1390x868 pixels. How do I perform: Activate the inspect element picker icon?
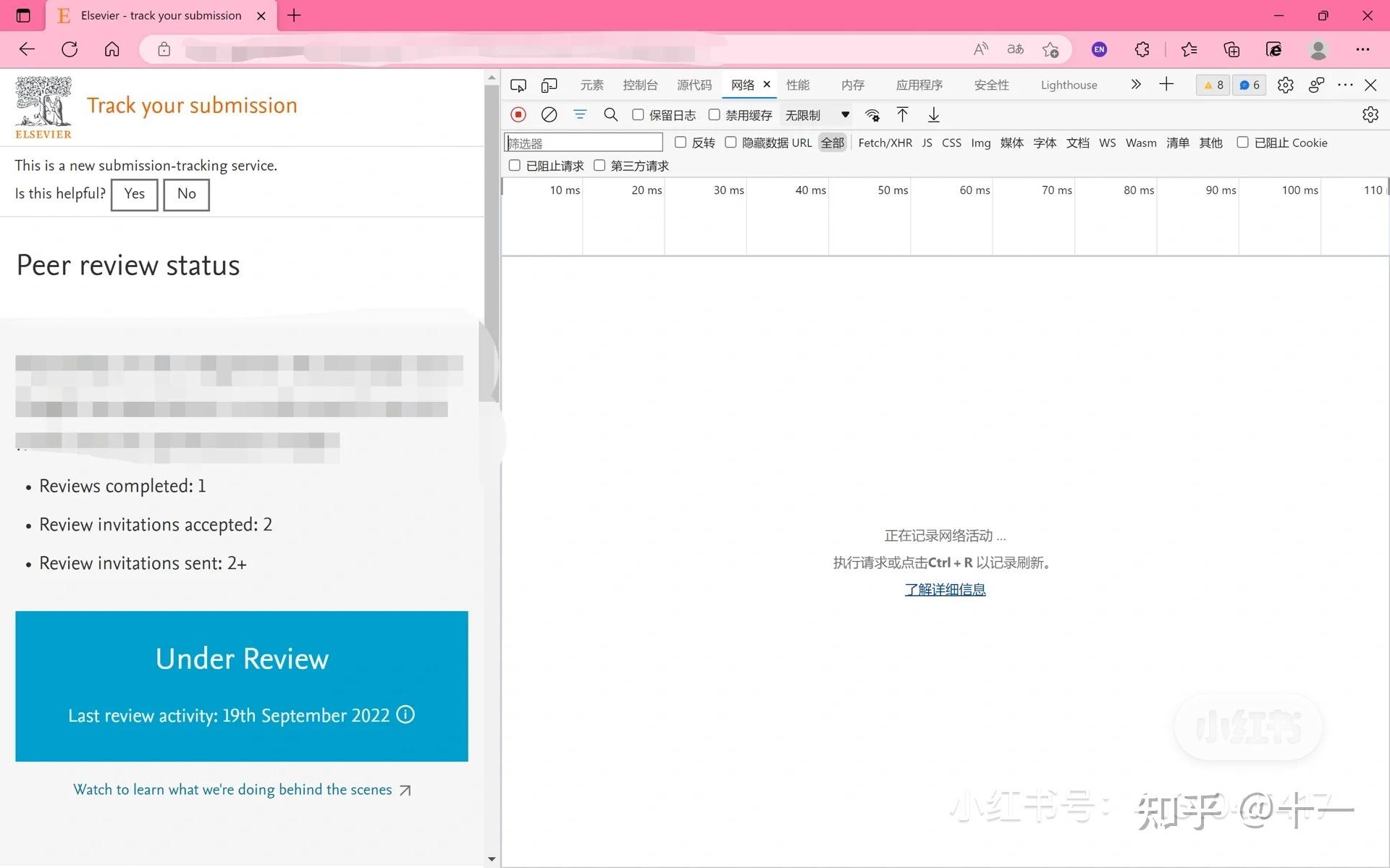pos(518,85)
